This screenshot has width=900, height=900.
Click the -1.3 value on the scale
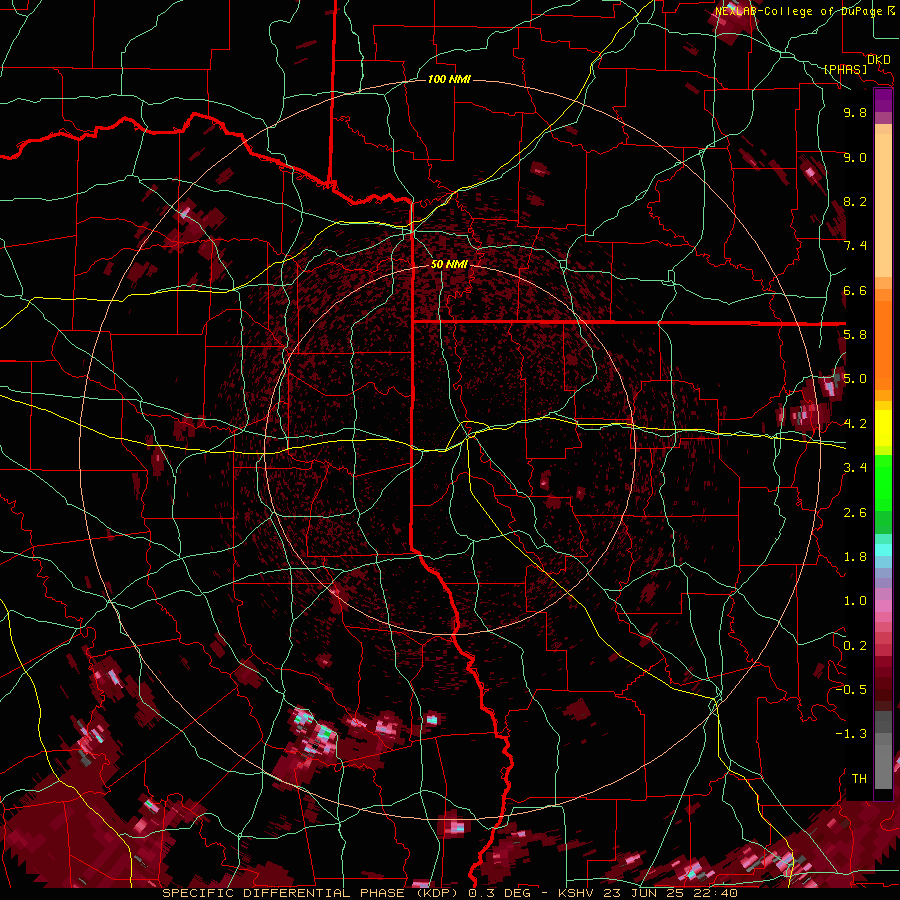point(851,734)
